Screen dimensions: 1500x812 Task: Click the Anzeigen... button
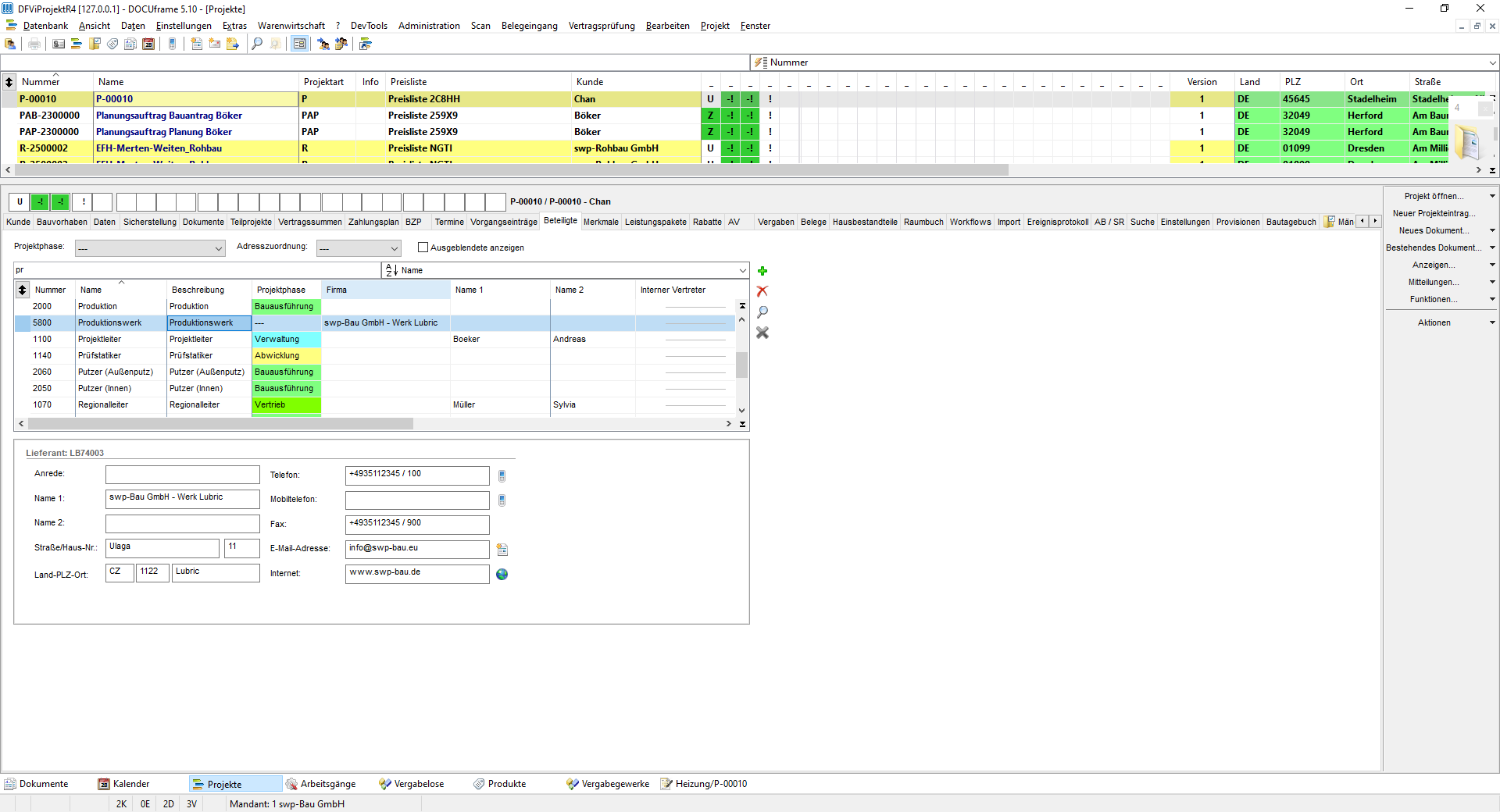[x=1434, y=265]
